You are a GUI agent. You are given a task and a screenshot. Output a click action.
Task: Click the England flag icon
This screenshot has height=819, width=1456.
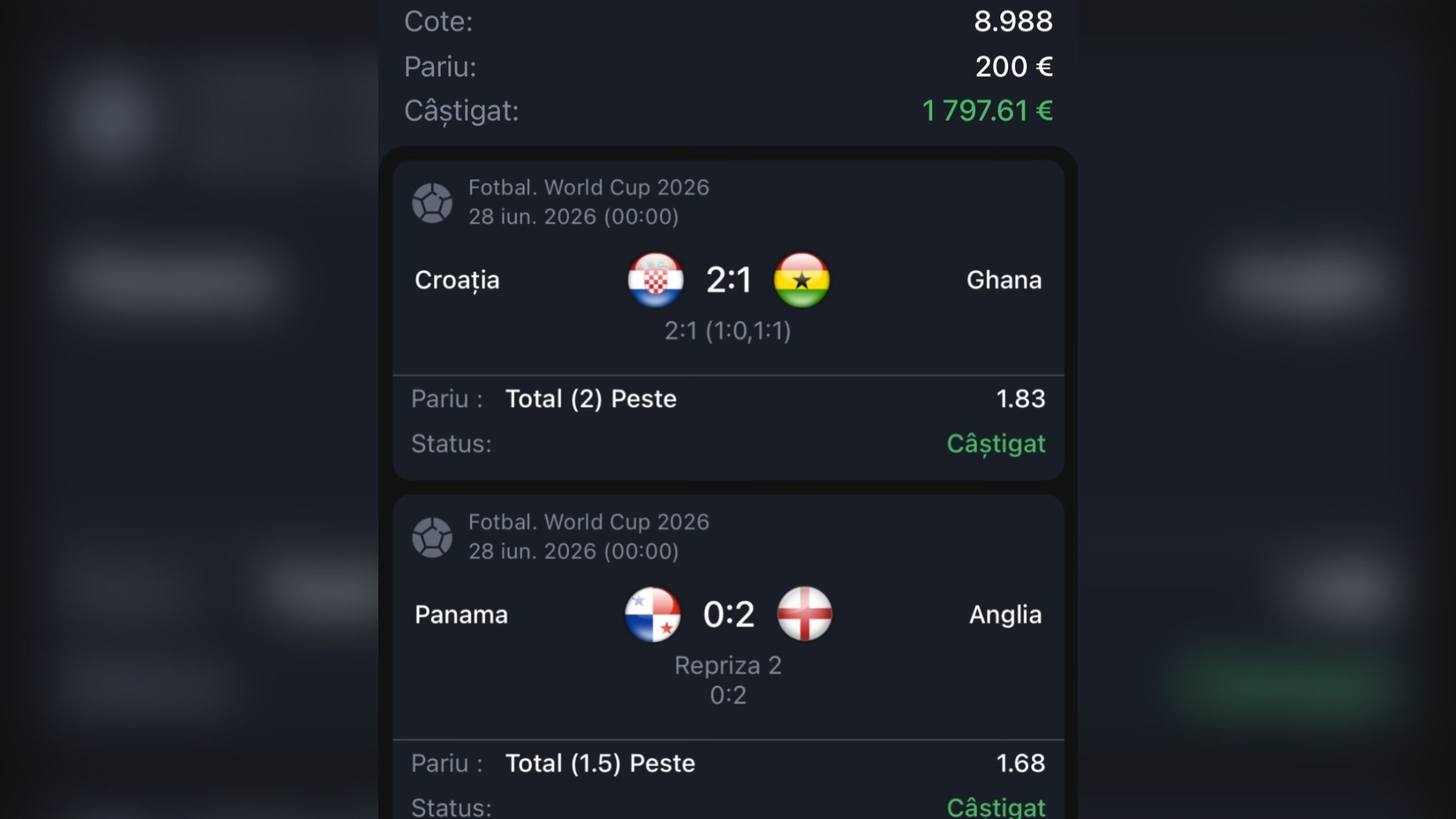[805, 614]
